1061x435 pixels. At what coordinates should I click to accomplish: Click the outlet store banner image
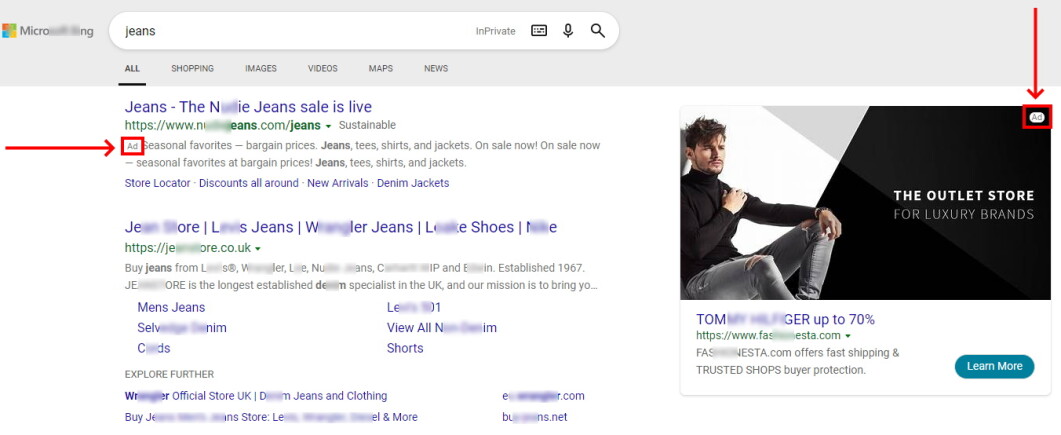coord(865,203)
